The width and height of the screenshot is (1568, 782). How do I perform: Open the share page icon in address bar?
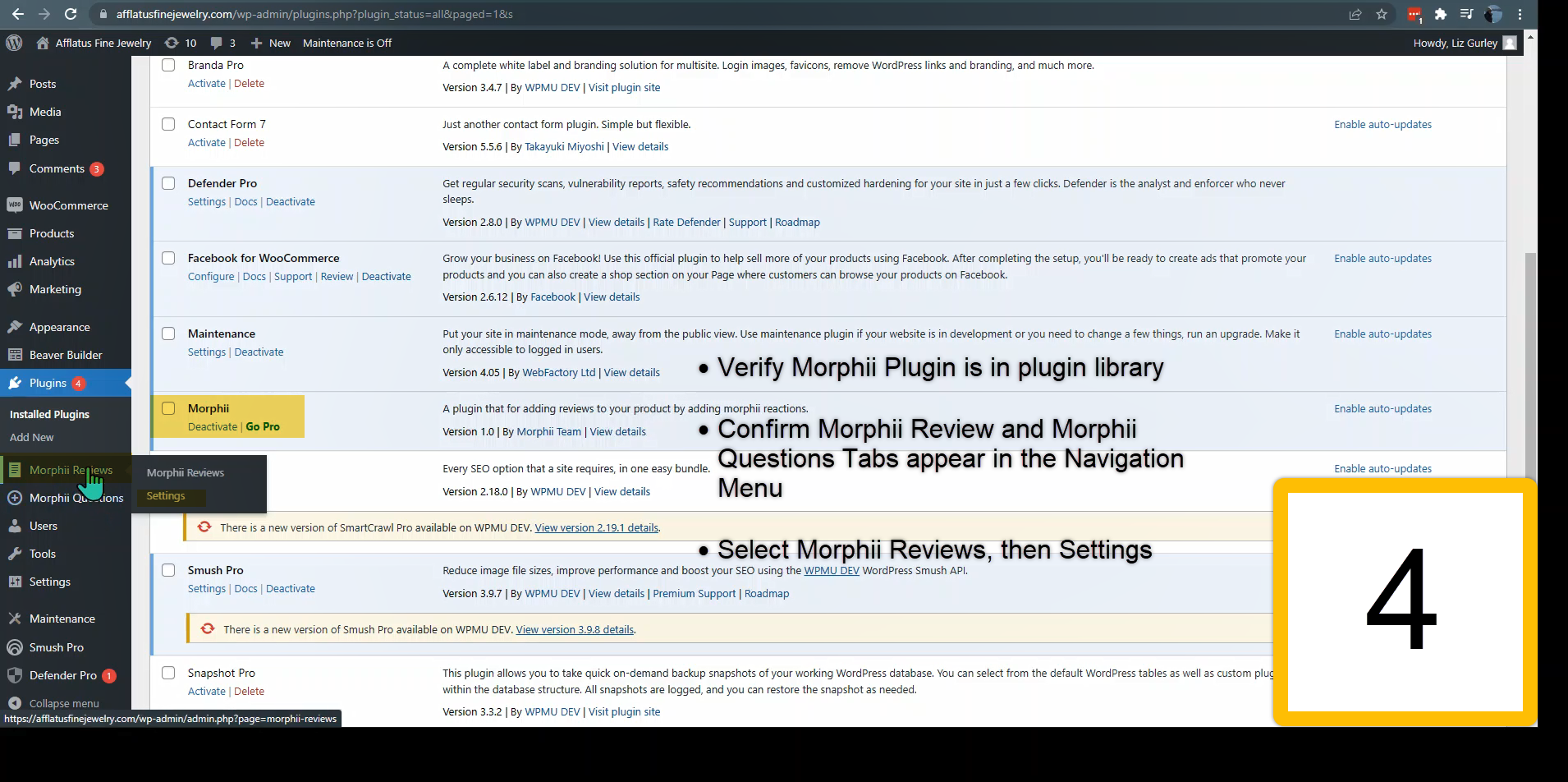point(1355,14)
